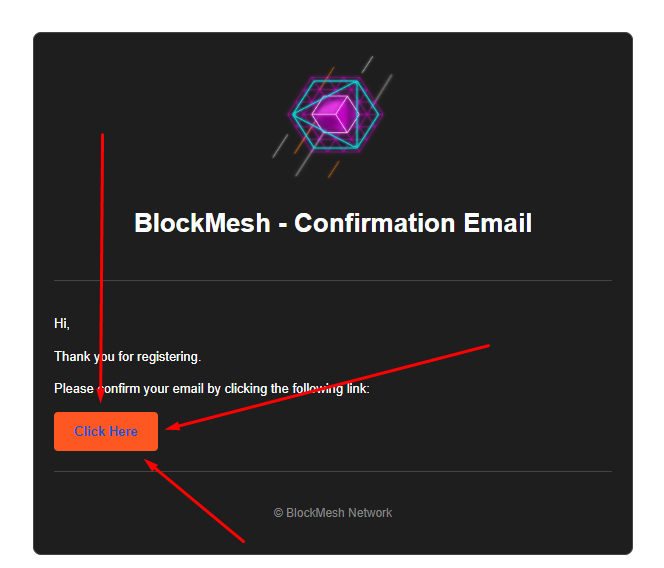Select the BlockMesh - Confirmation Email heading
This screenshot has width=664, height=568.
click(x=333, y=223)
